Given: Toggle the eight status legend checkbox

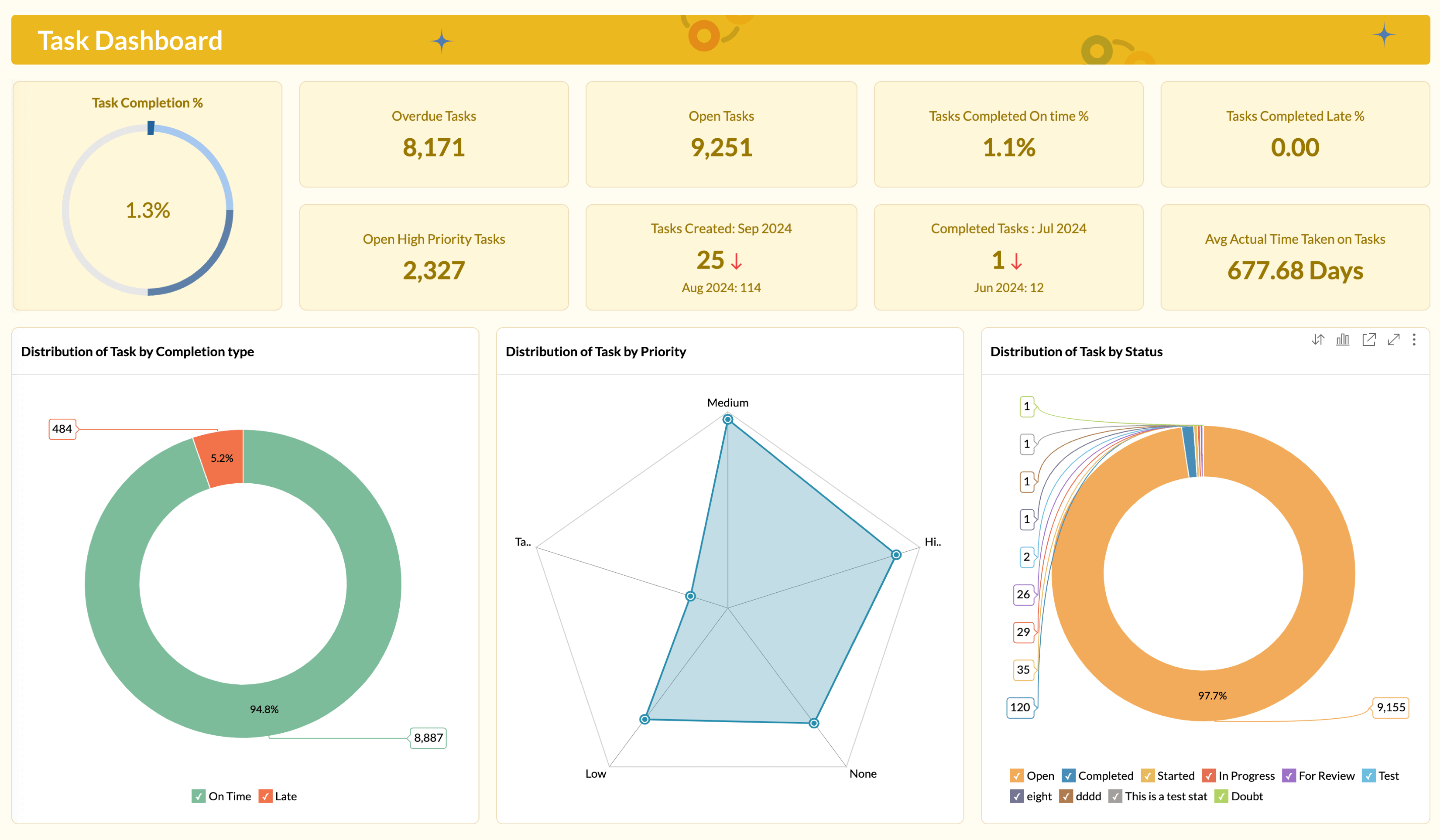Looking at the screenshot, I should pyautogui.click(x=1017, y=796).
